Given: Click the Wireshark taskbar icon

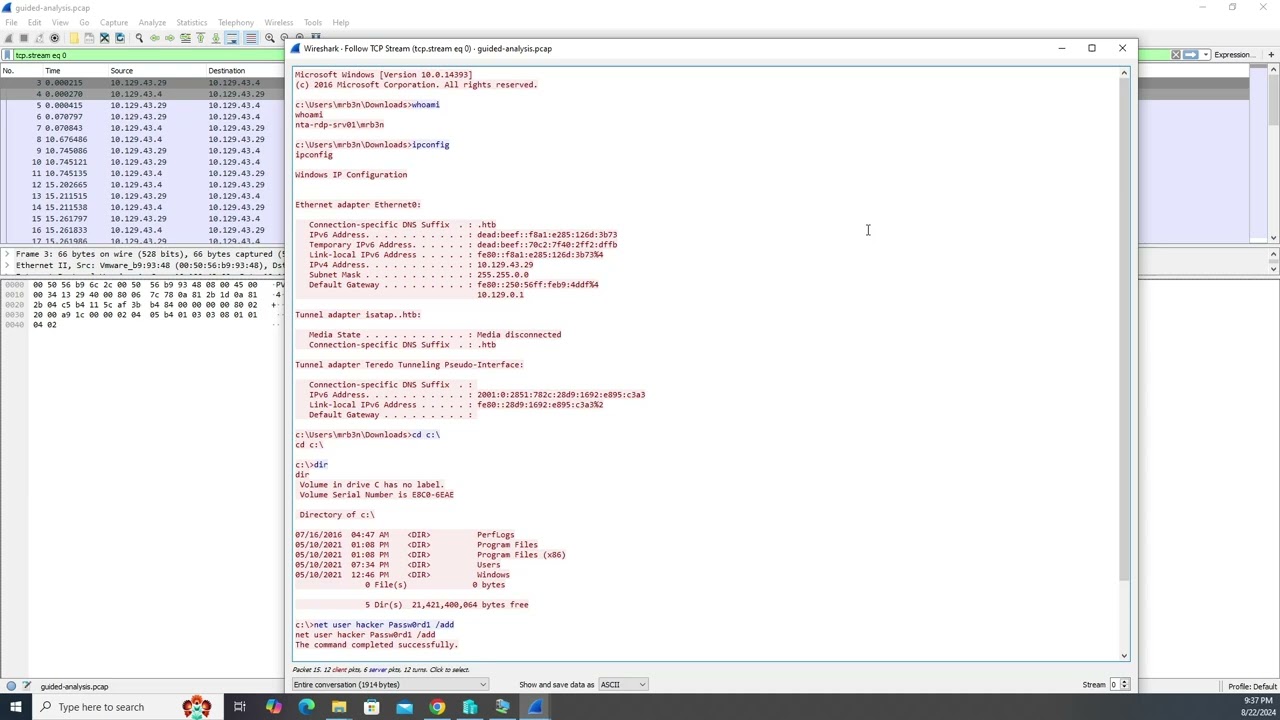Looking at the screenshot, I should pos(535,707).
